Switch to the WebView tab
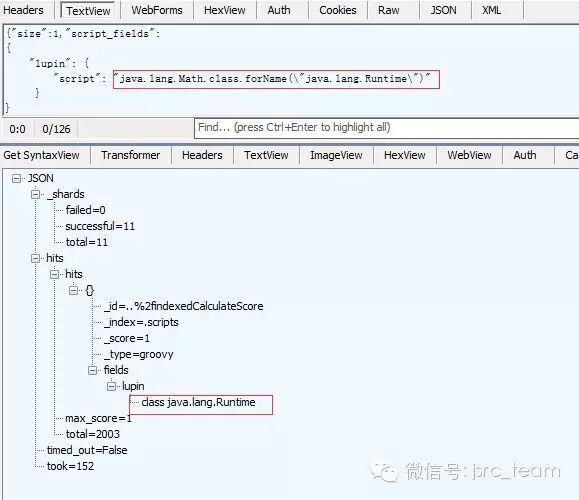579x500 pixels. tap(469, 155)
